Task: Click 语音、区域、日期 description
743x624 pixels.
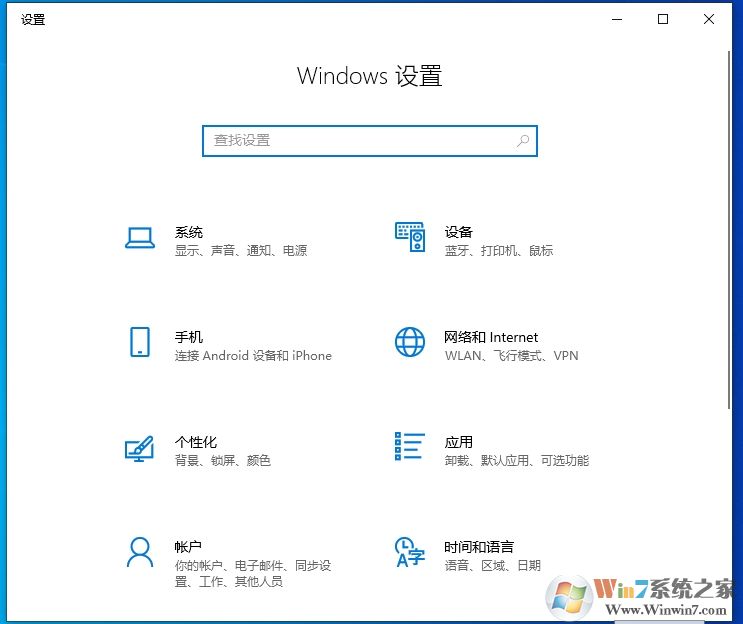Action: coord(492,565)
